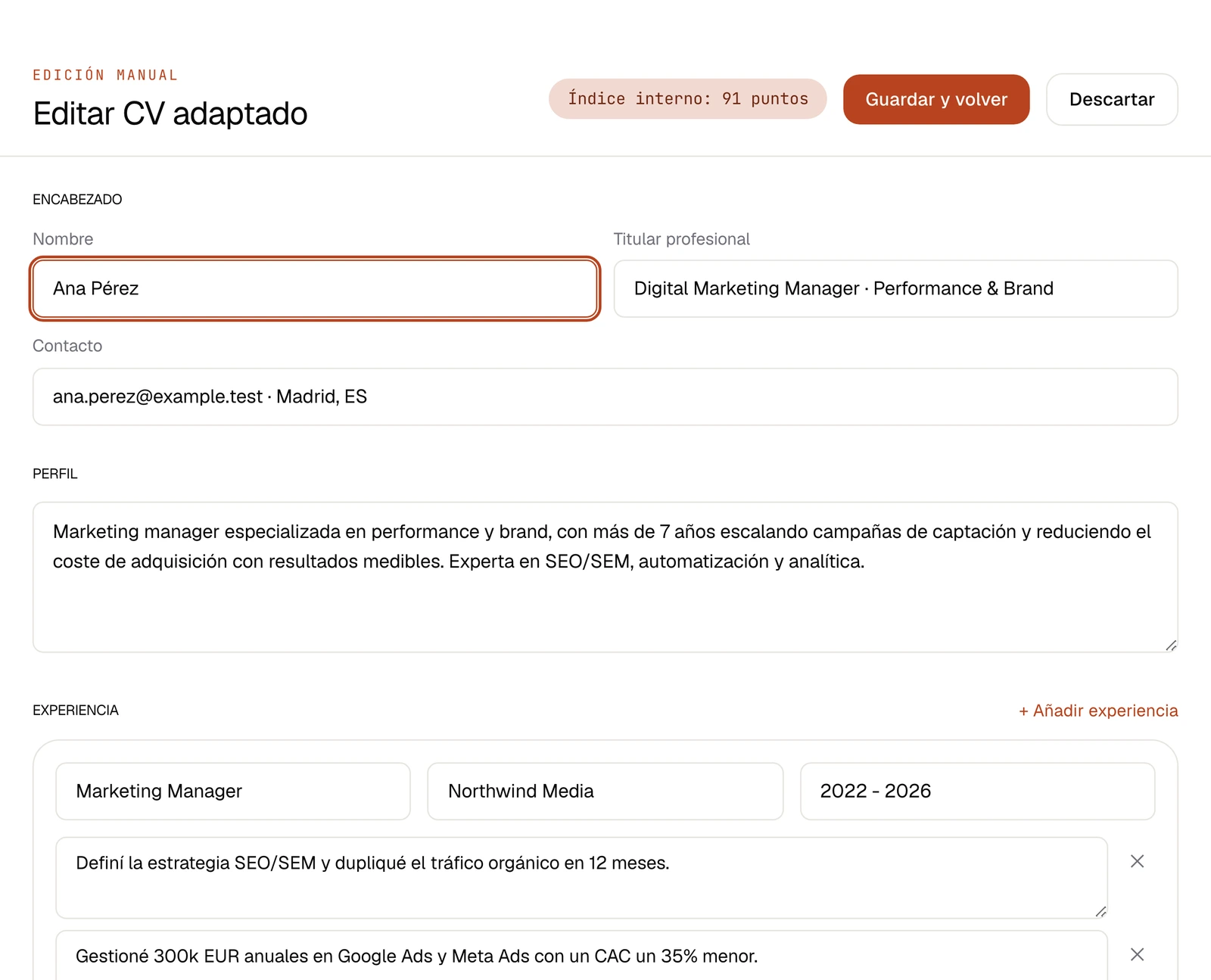Image resolution: width=1211 pixels, height=980 pixels.
Task: Edit the Marketing Manager job title field
Action: [x=233, y=791]
